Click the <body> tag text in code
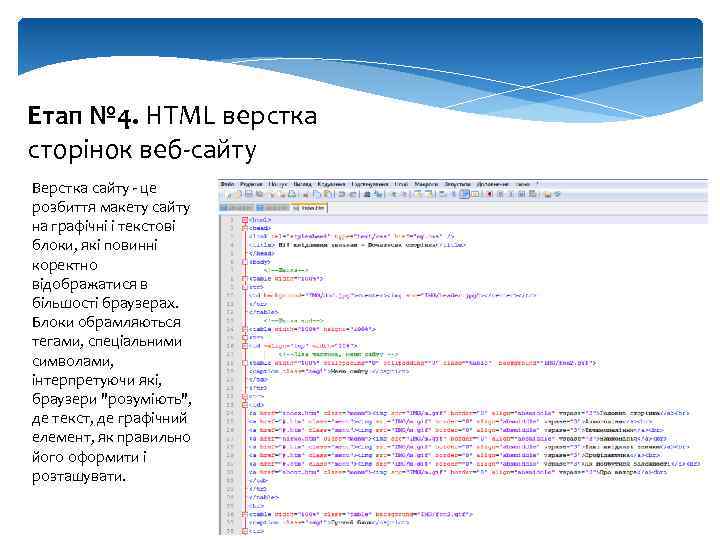 pyautogui.click(x=260, y=262)
